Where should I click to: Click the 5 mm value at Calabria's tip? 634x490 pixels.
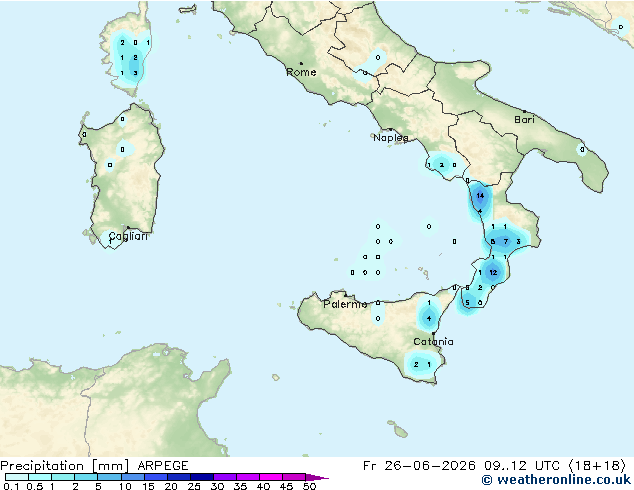(x=467, y=303)
